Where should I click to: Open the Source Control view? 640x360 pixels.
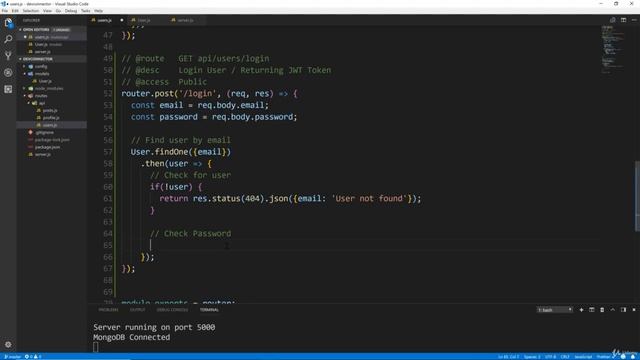(8, 56)
